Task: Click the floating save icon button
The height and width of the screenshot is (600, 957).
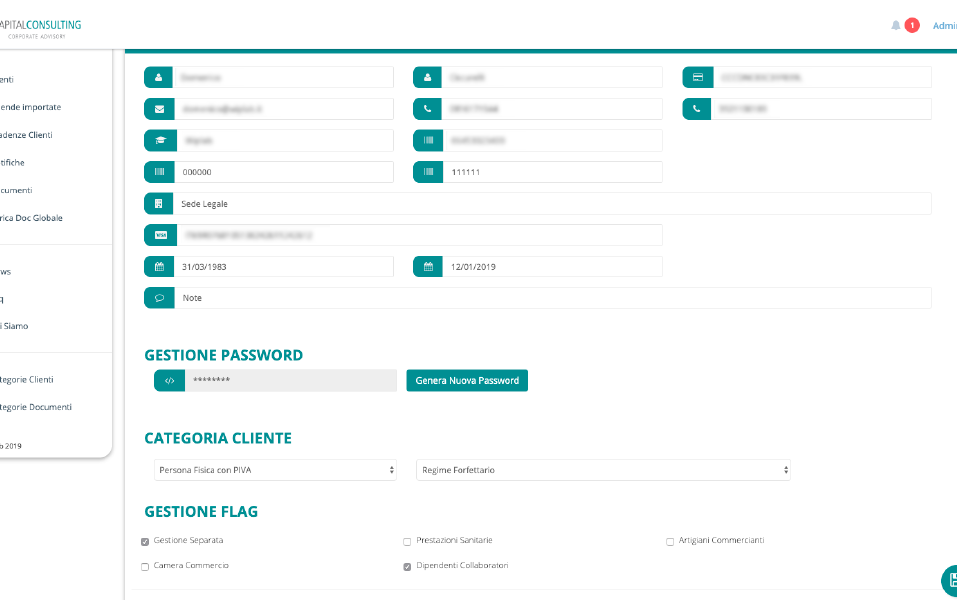Action: (x=948, y=581)
